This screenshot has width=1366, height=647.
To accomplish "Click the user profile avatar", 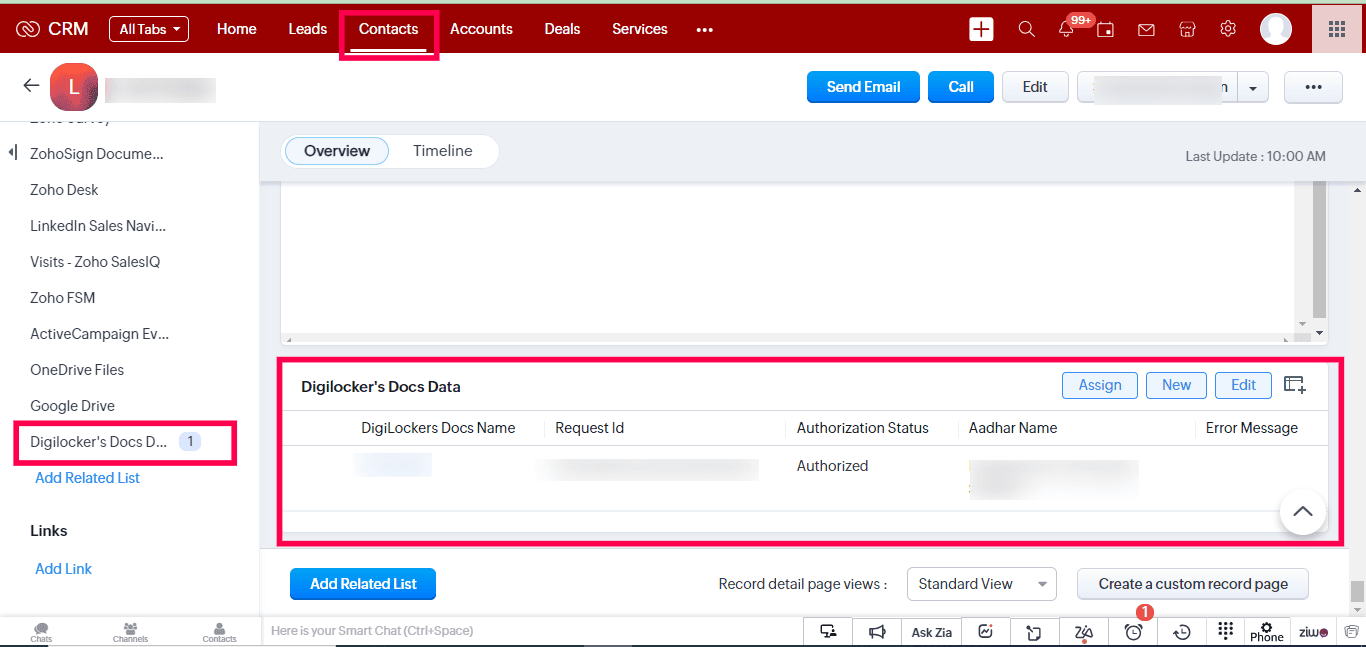I will [1276, 29].
